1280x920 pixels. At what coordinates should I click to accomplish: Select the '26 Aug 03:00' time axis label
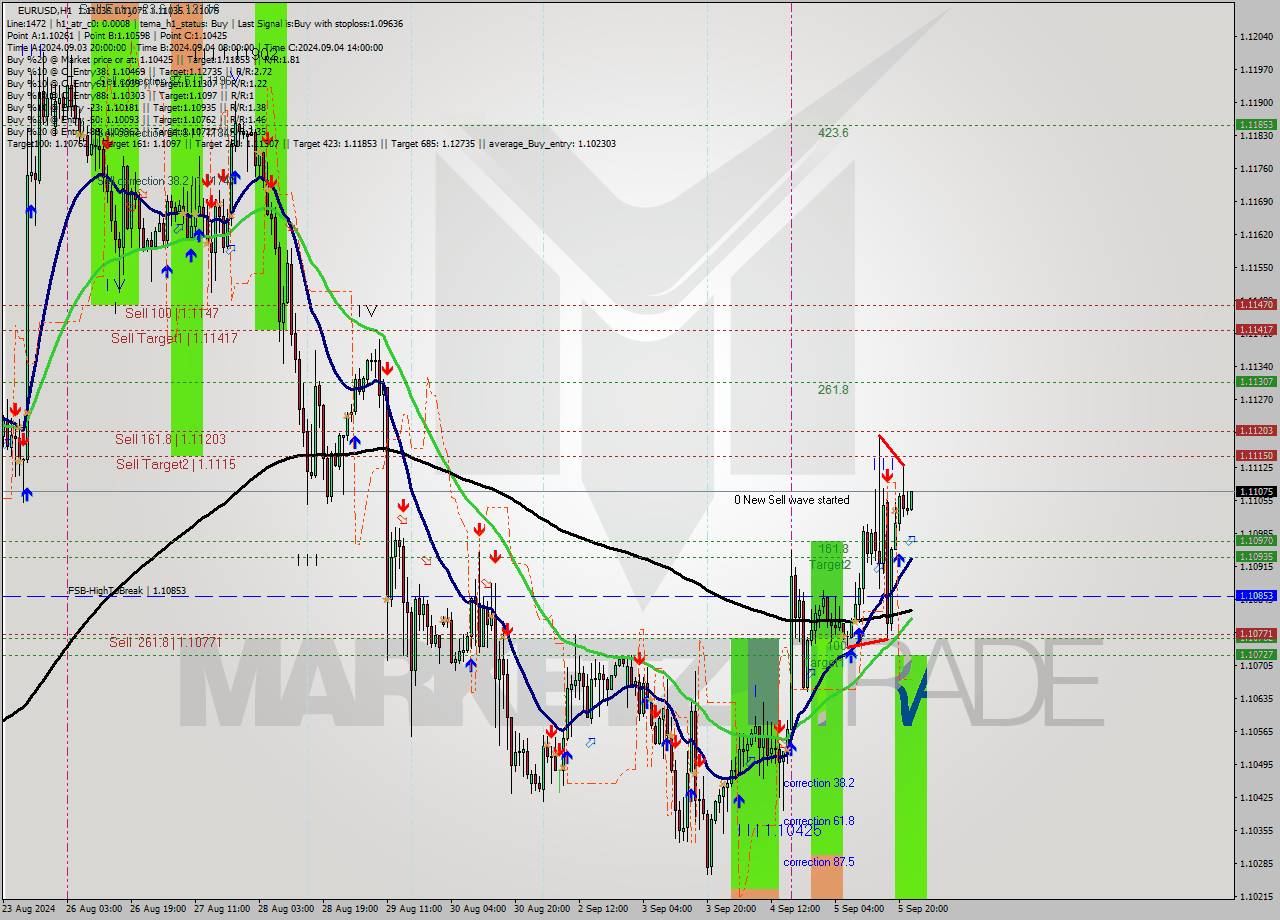[x=93, y=909]
